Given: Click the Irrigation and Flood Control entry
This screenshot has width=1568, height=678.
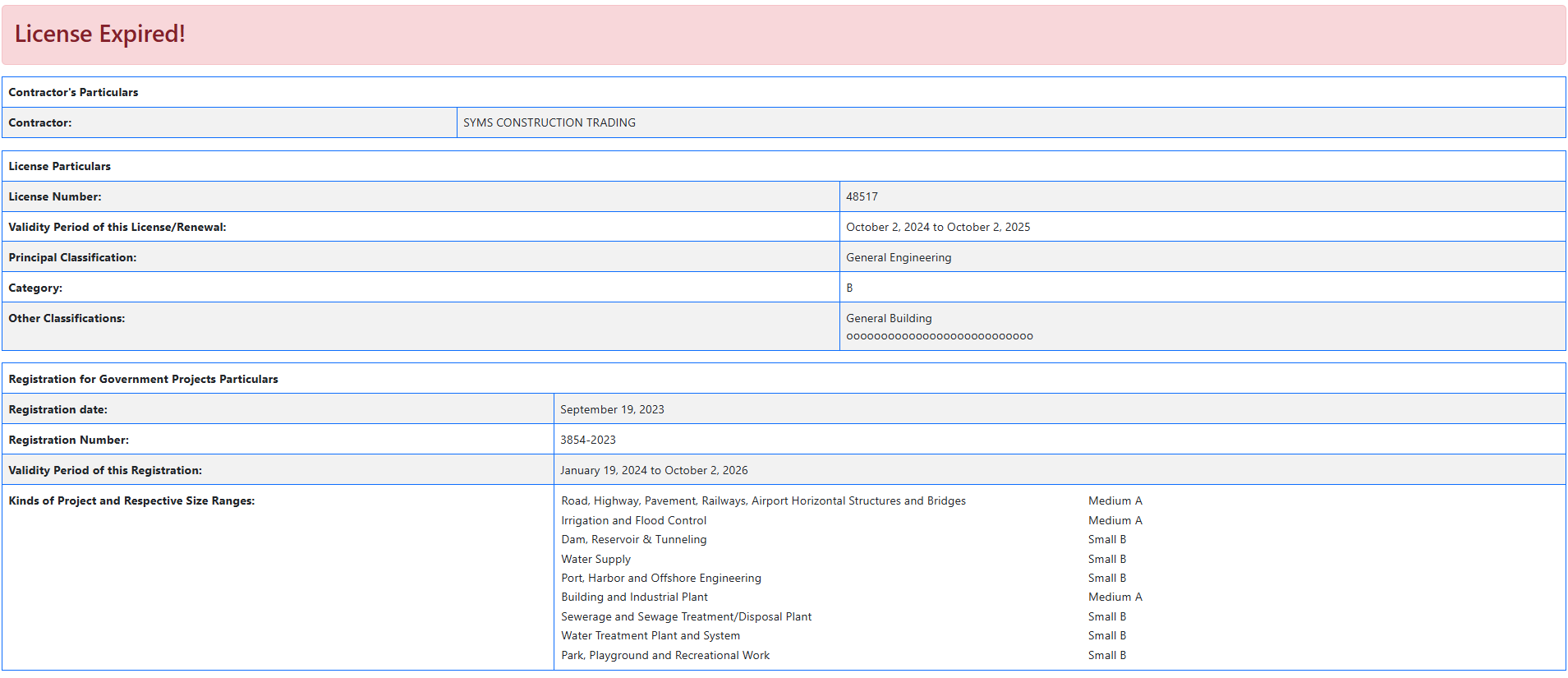Looking at the screenshot, I should pyautogui.click(x=633, y=520).
